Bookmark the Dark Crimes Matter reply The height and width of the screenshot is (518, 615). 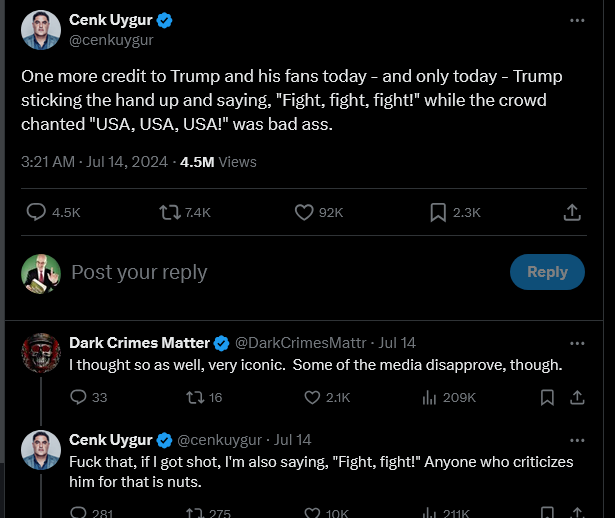(547, 398)
